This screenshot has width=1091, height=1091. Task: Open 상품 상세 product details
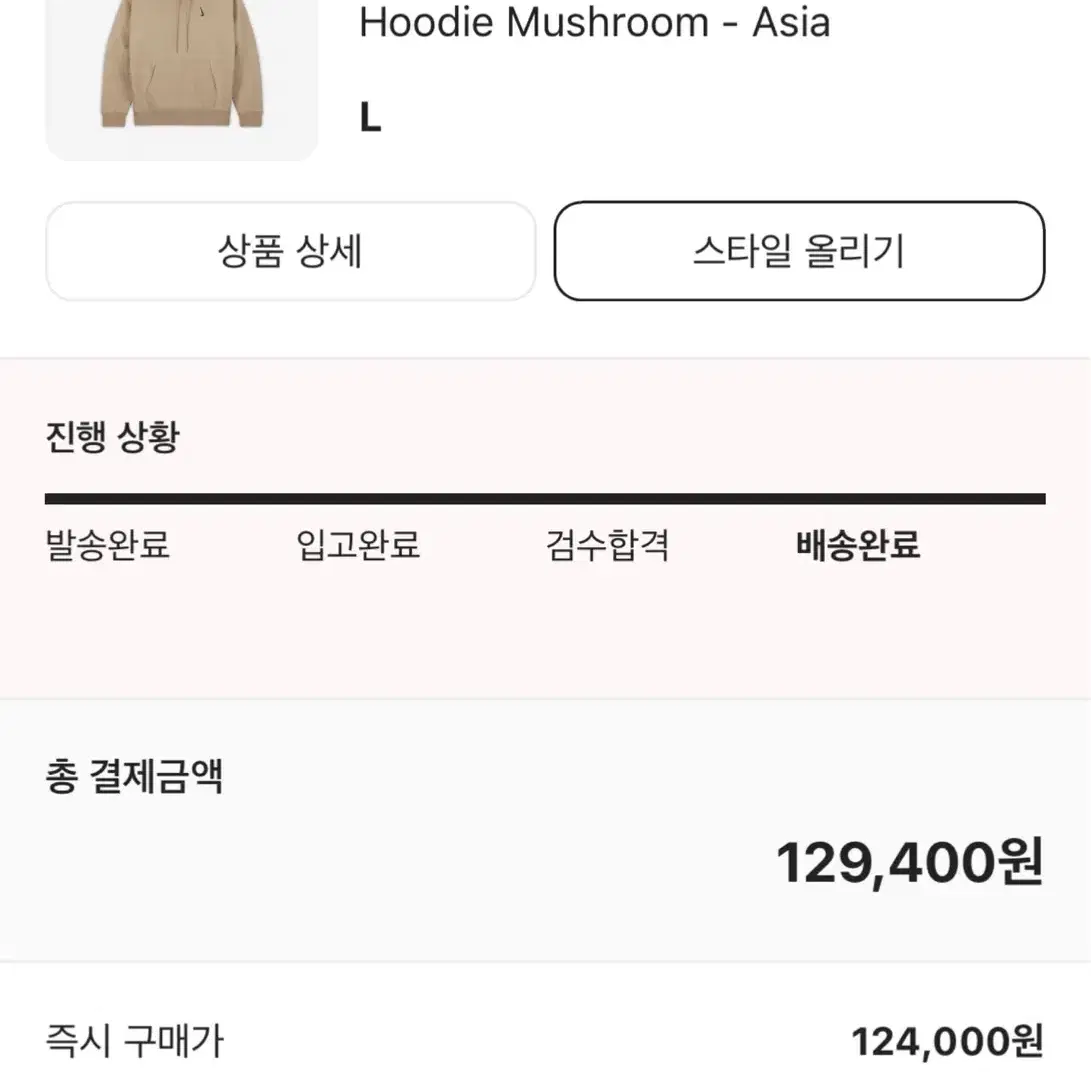[x=290, y=251]
